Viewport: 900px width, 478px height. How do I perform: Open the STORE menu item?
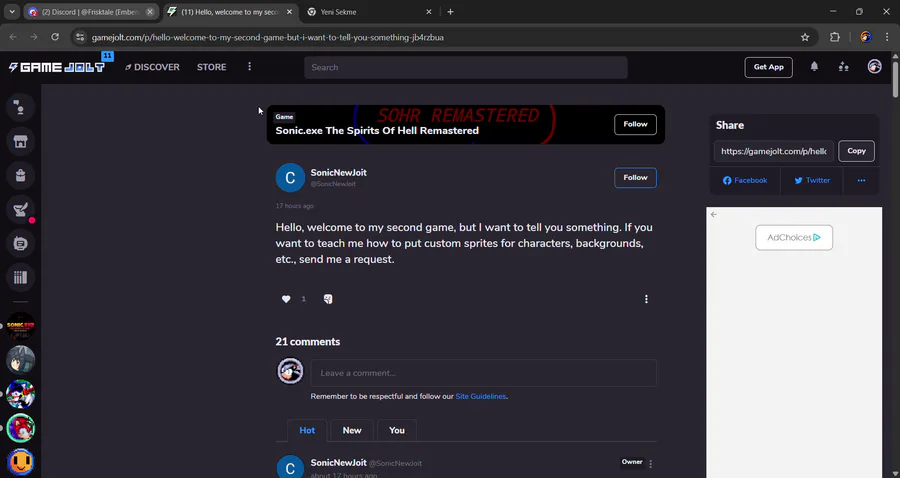[x=211, y=67]
